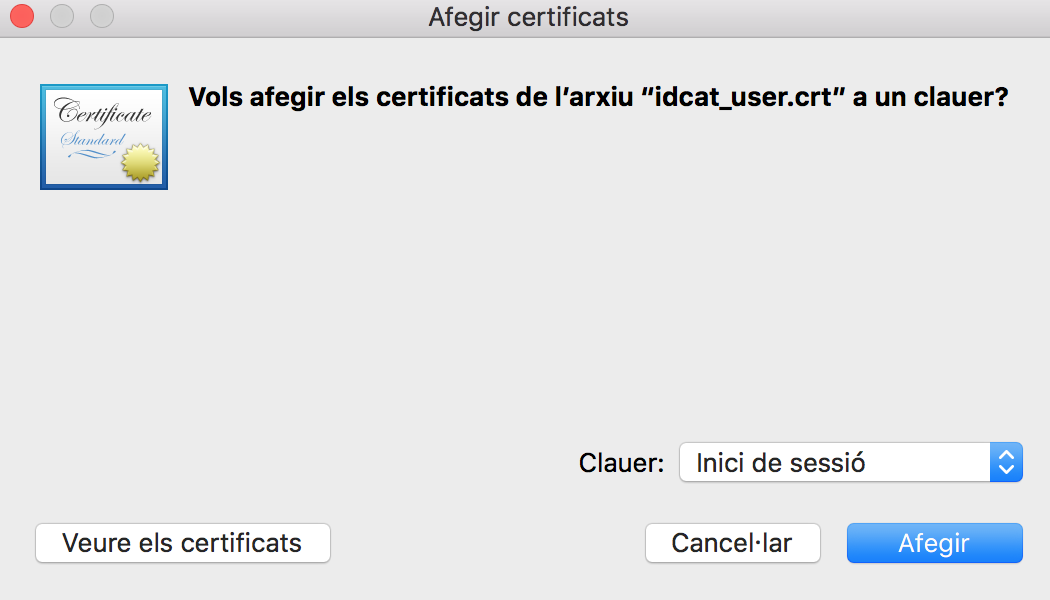Click the down chevron on the Clauer selector

pos(1007,470)
